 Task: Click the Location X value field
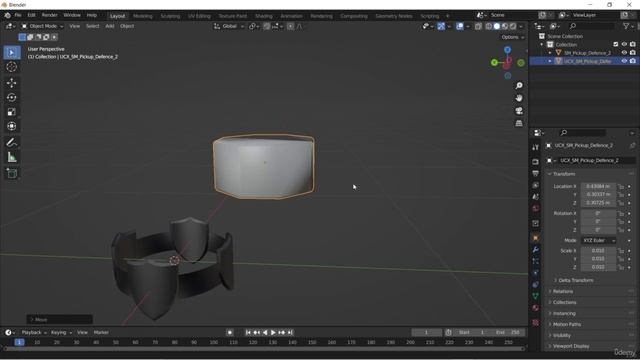tap(598, 187)
